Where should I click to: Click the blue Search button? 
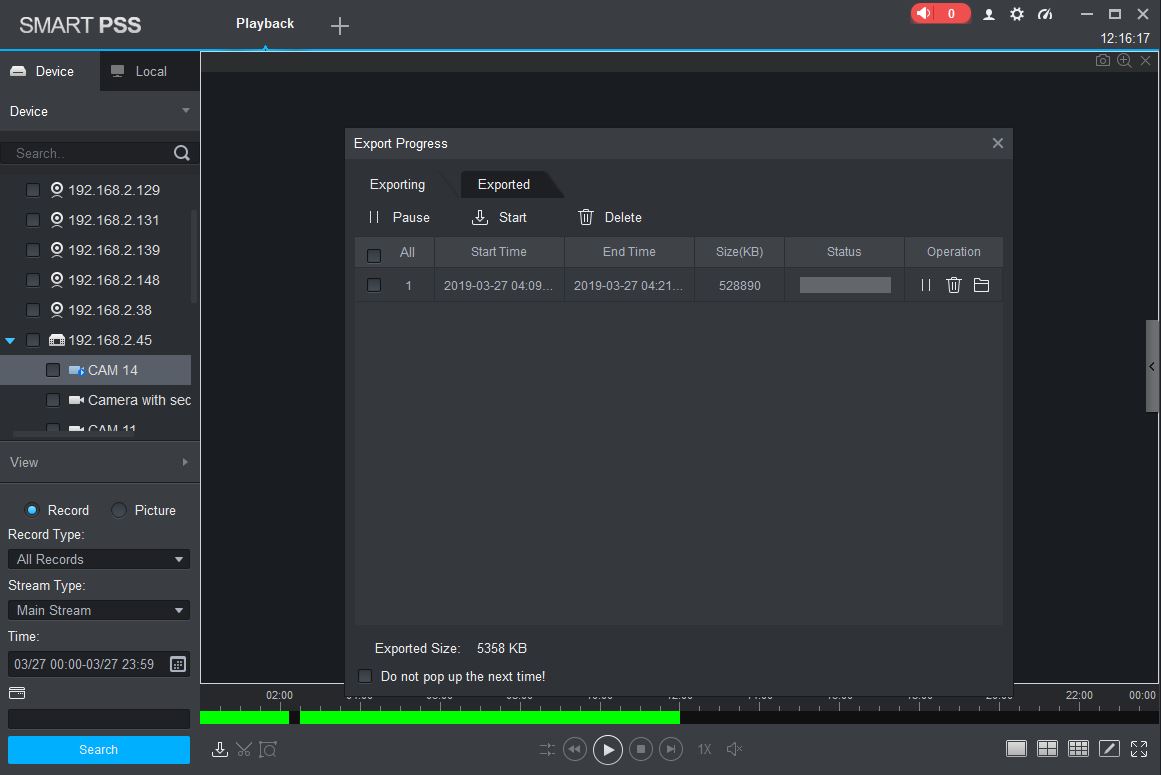[98, 749]
